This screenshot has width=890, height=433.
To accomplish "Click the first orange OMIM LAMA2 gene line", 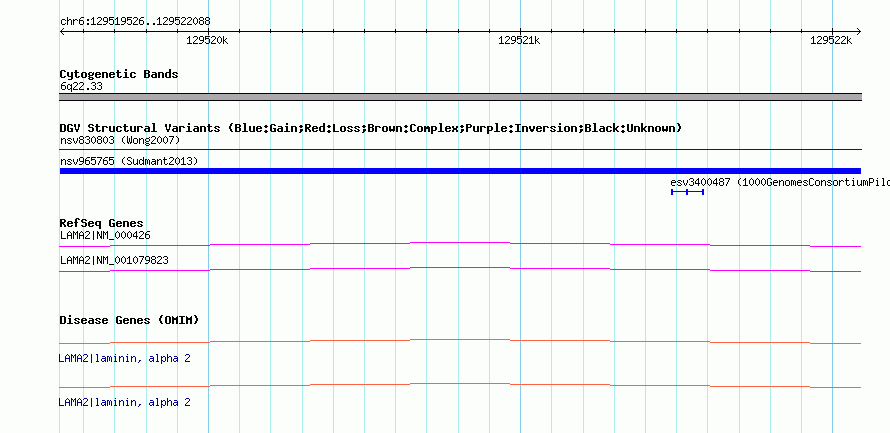I will [460, 342].
